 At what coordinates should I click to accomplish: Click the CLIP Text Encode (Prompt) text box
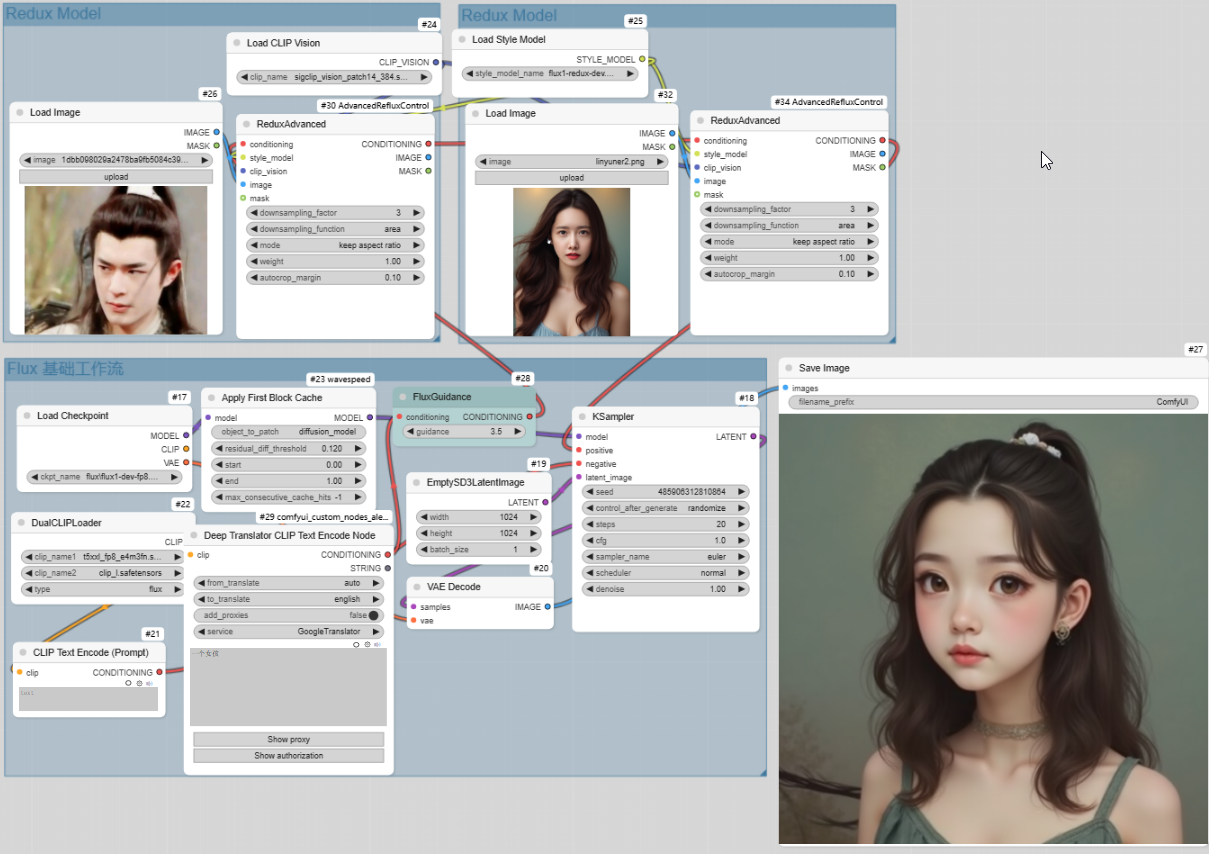88,699
